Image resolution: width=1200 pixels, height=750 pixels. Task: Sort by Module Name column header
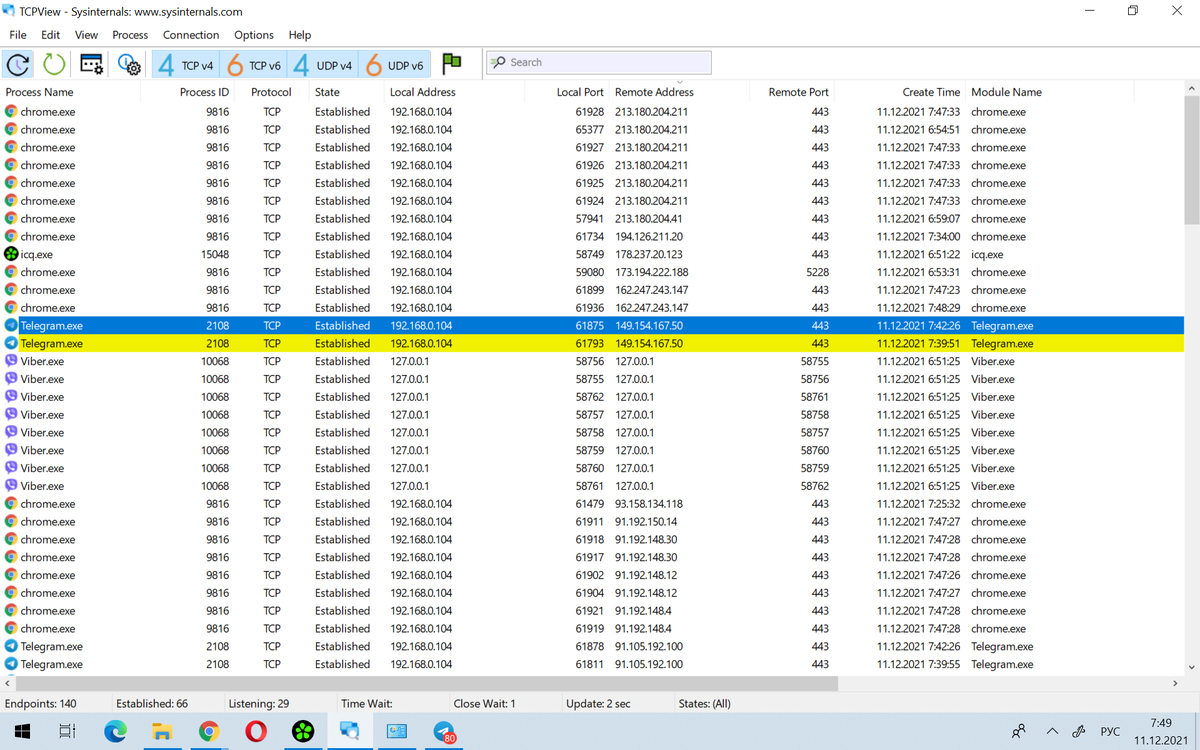click(1006, 92)
